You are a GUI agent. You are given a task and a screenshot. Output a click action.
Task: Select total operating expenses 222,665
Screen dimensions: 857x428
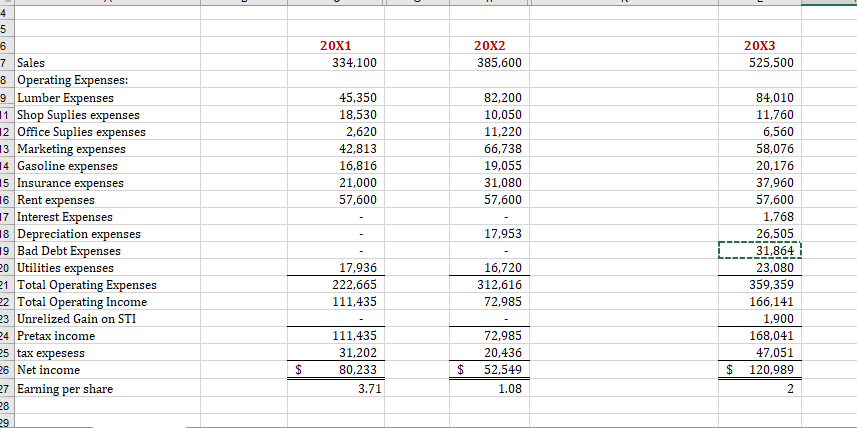pos(336,285)
